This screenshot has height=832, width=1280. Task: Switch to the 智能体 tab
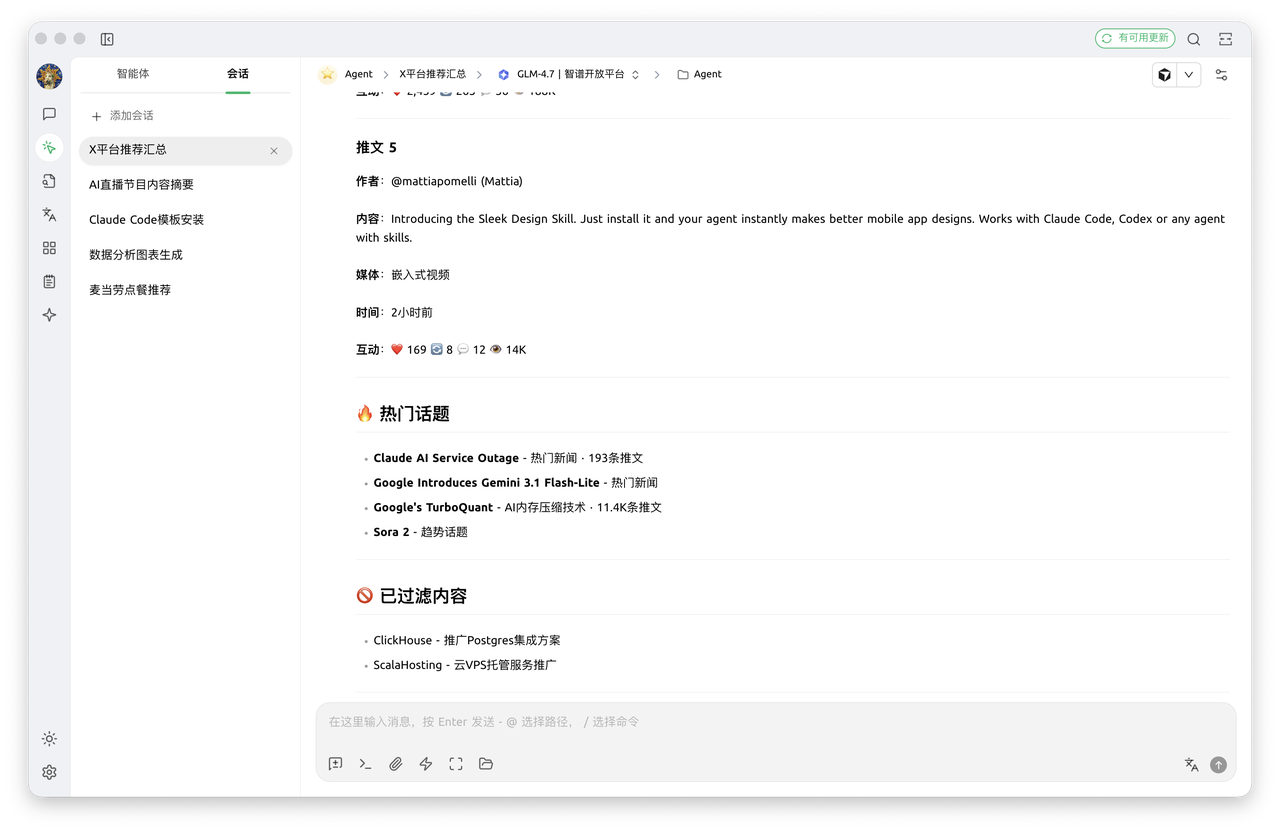click(x=133, y=74)
